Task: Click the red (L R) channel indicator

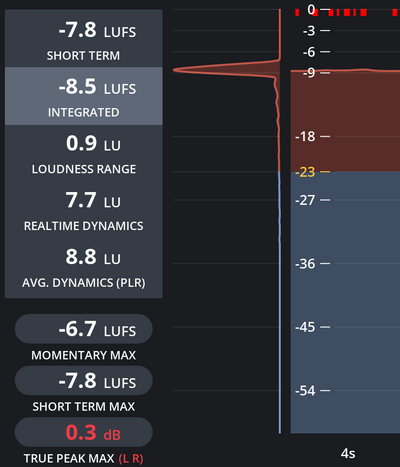Action: [131, 459]
